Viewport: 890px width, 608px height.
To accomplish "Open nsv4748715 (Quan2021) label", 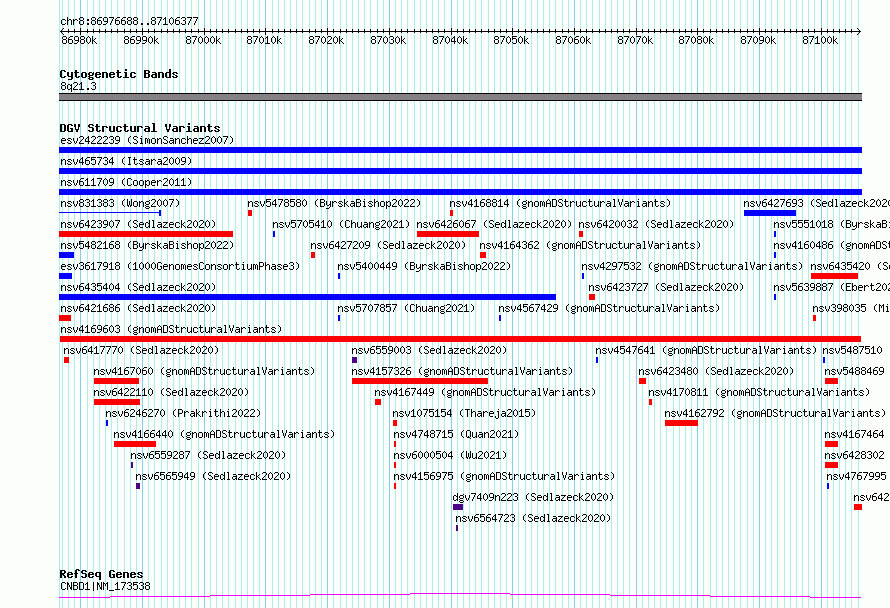I will click(x=456, y=434).
